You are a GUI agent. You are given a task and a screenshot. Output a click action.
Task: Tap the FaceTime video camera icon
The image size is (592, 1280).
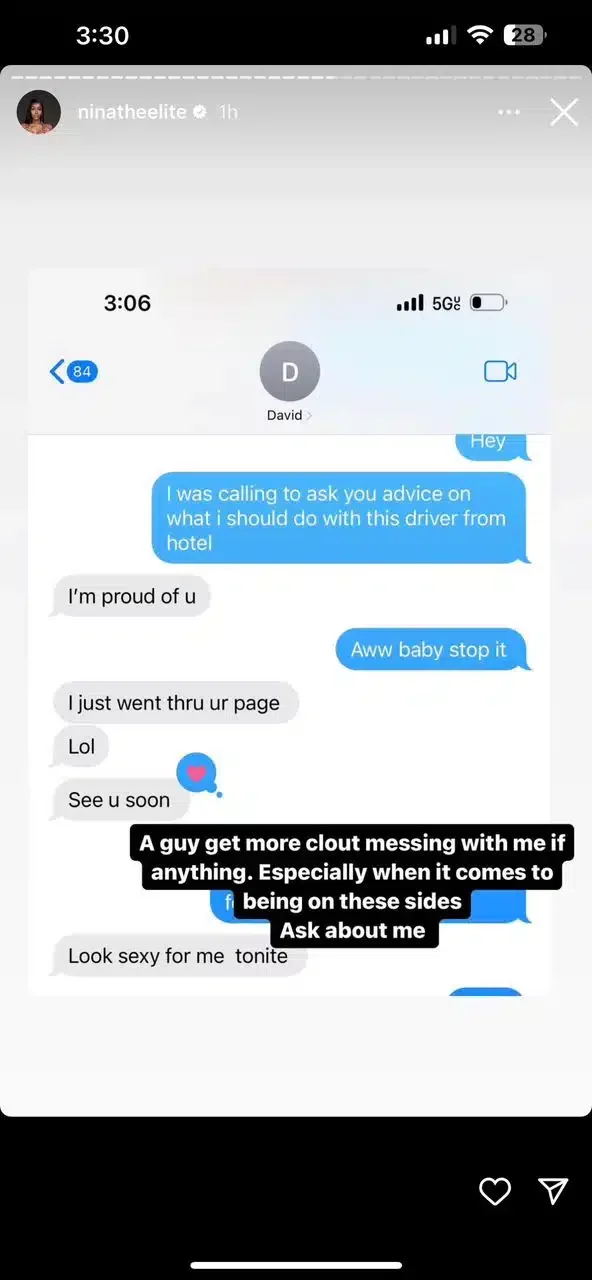500,371
